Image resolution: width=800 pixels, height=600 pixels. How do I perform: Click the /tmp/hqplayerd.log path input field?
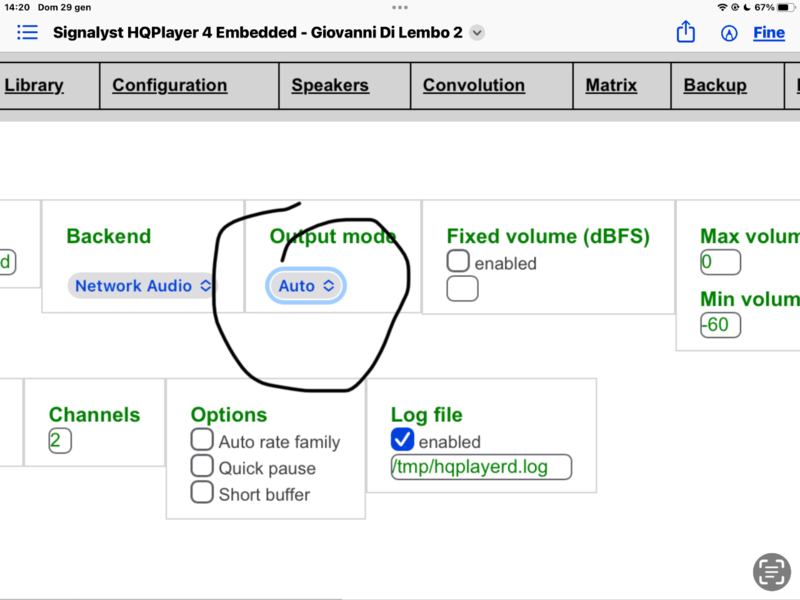click(482, 467)
